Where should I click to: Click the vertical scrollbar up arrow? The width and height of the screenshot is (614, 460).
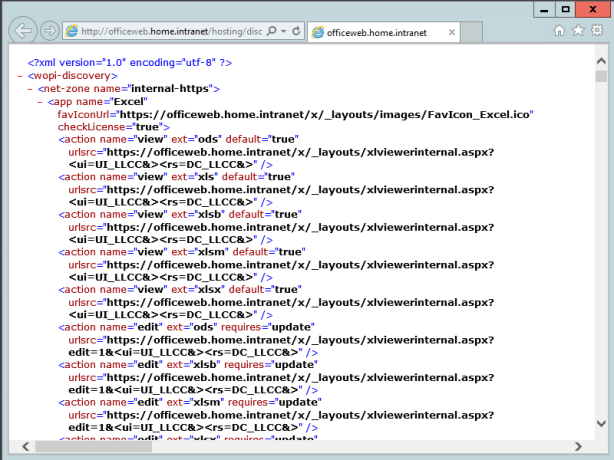pos(600,62)
